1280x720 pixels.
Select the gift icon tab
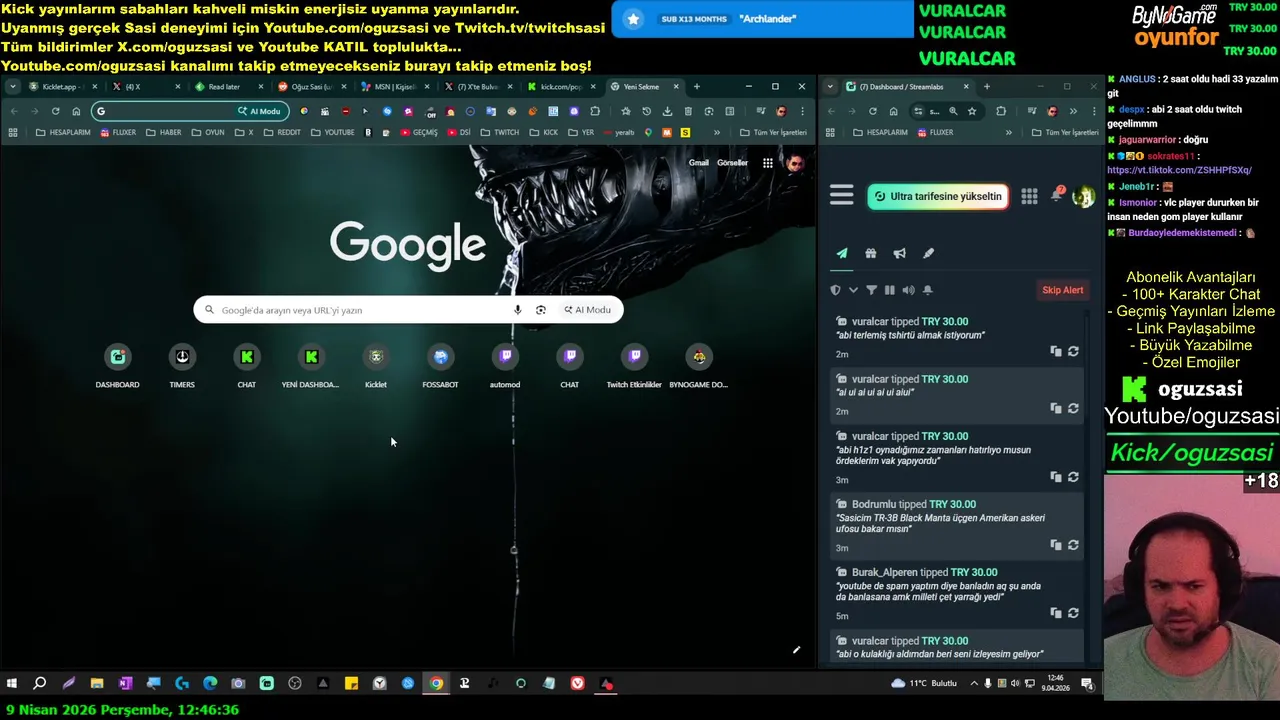[870, 253]
